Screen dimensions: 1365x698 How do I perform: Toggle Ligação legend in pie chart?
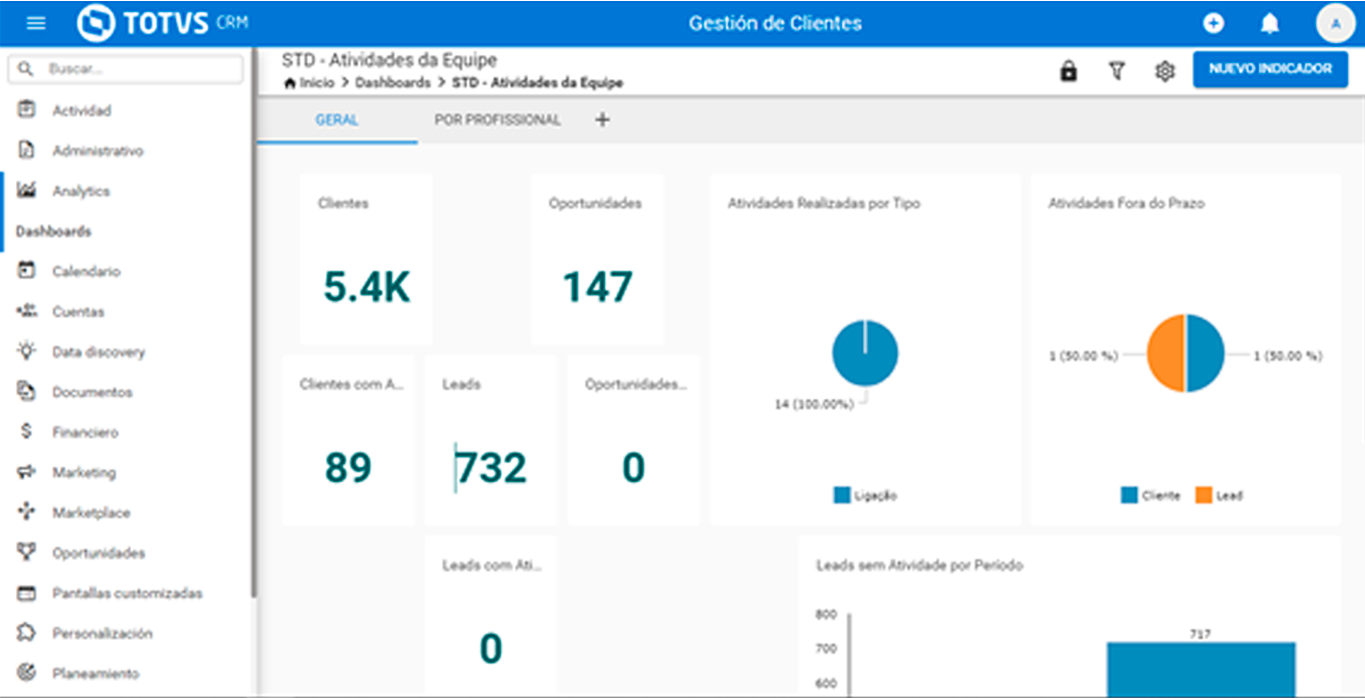tap(865, 495)
